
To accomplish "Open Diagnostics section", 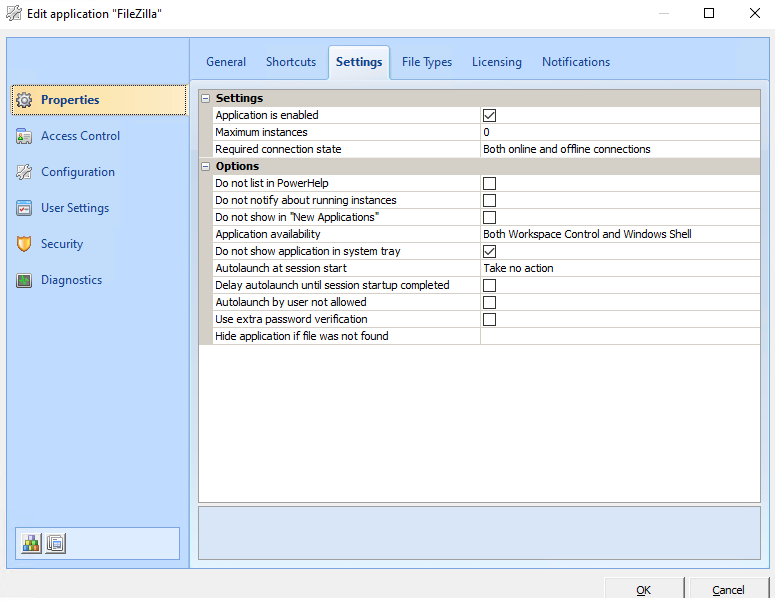I will 99,280.
